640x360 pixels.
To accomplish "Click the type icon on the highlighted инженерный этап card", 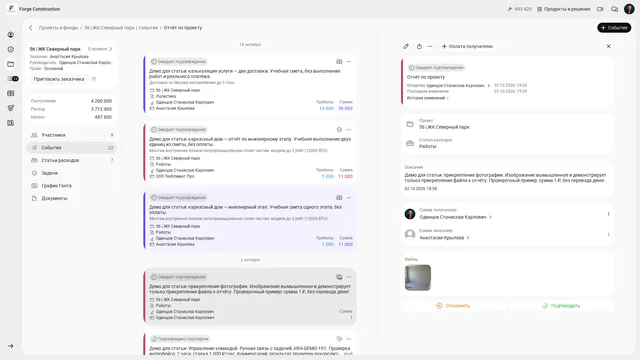I will (x=339, y=198).
